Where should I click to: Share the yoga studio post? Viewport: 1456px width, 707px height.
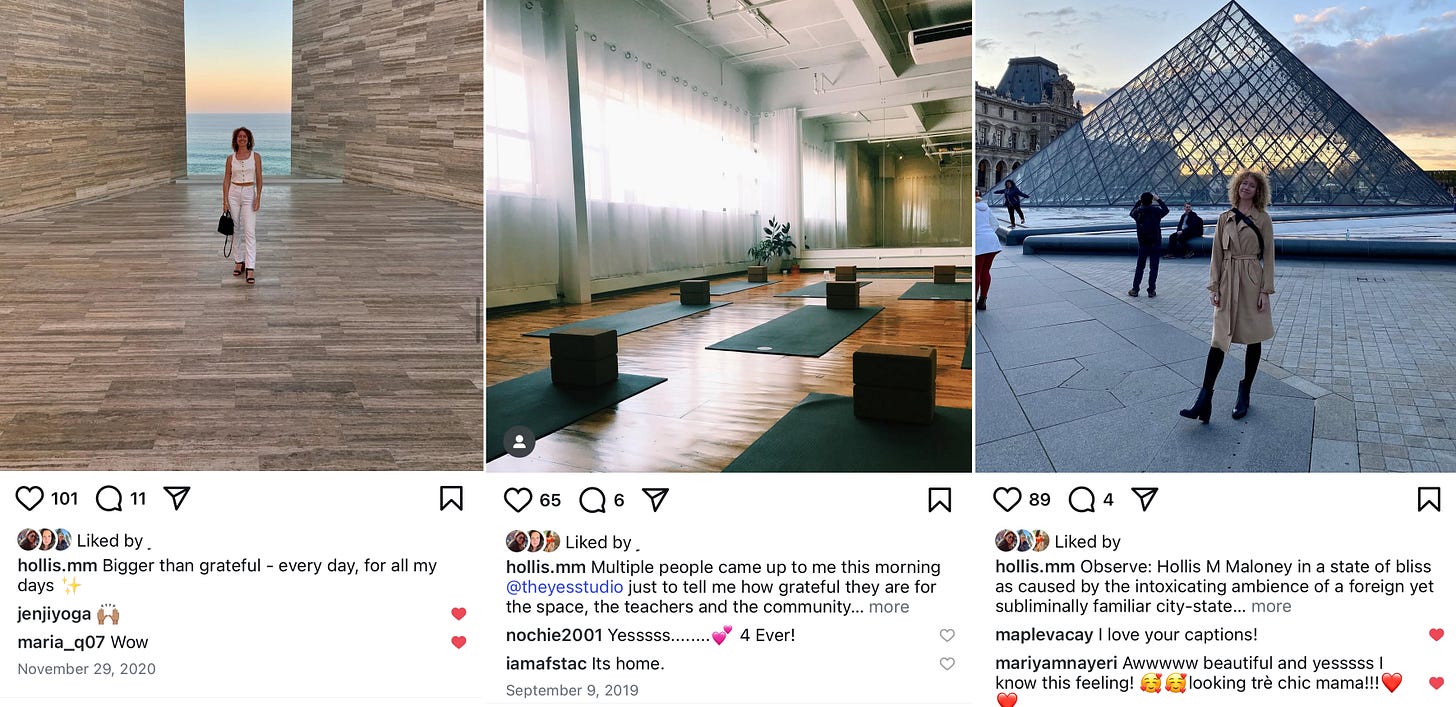click(655, 500)
